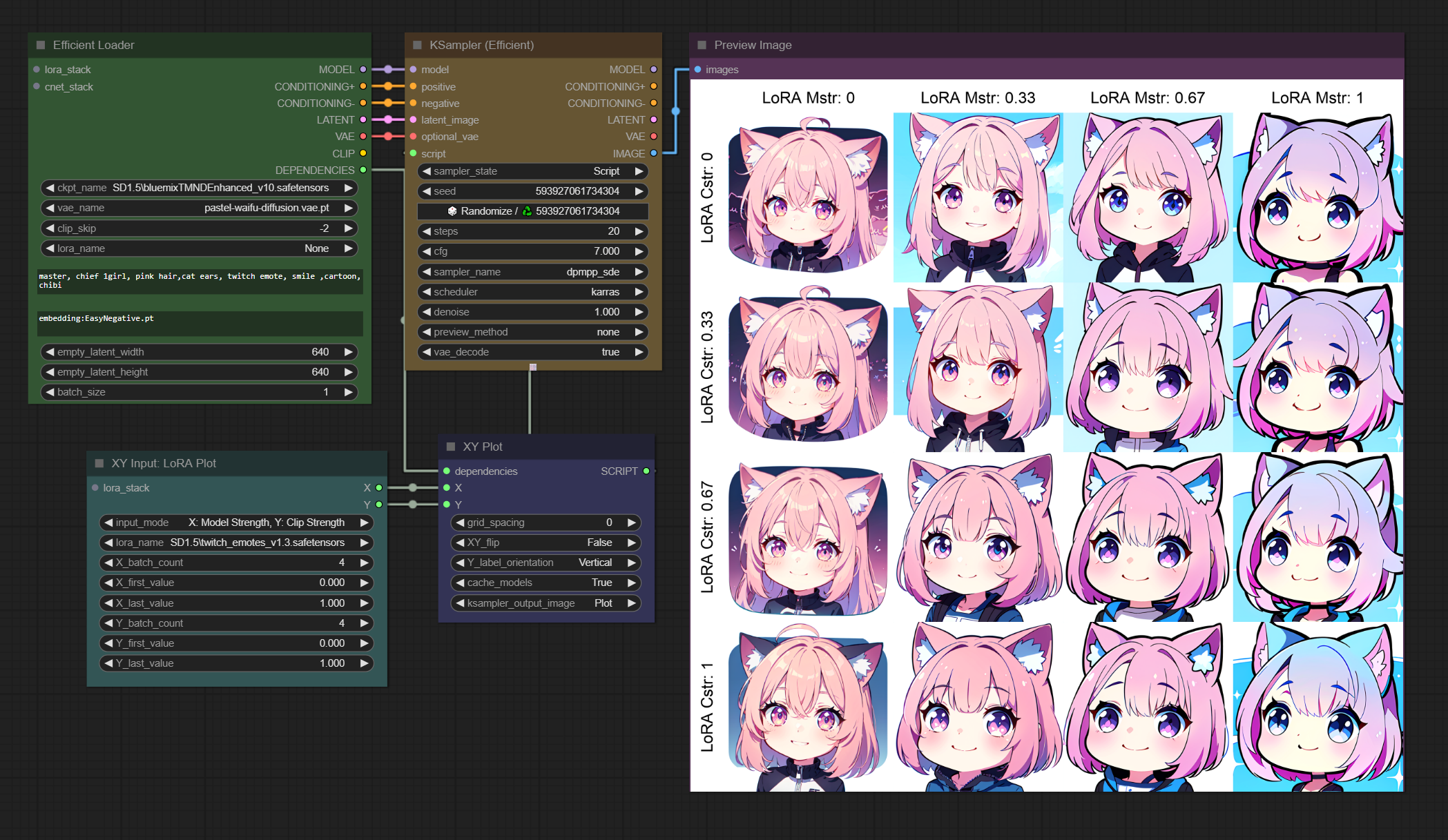This screenshot has height=840, width=1448.
Task: Click the IMAGE output socket on KSampler
Action: [653, 153]
